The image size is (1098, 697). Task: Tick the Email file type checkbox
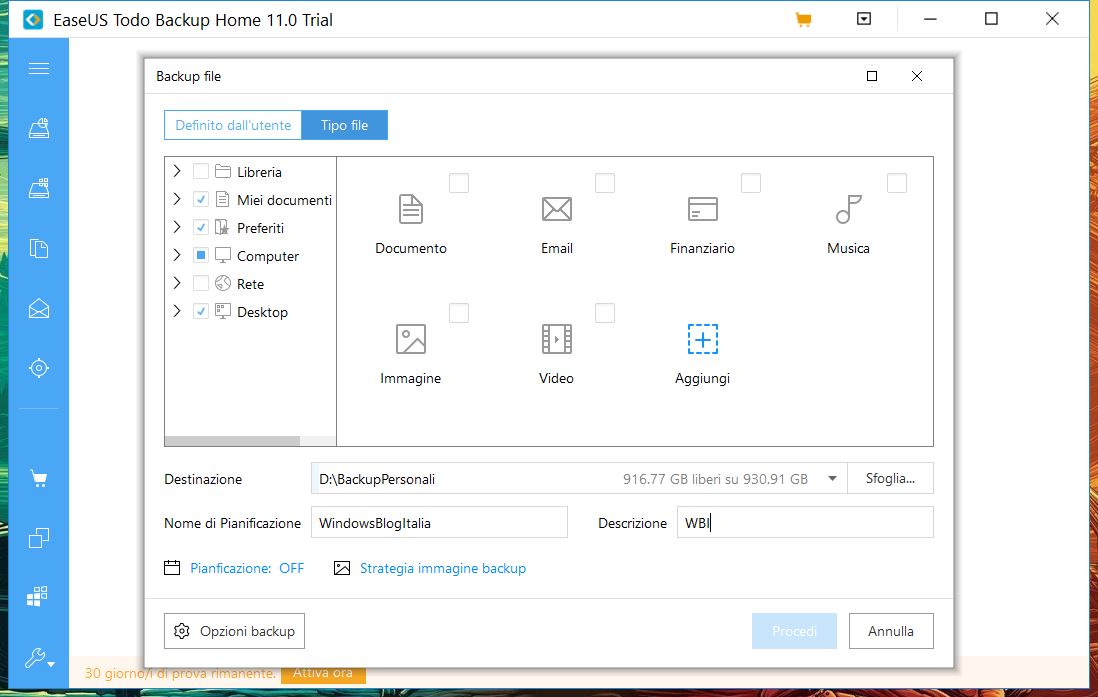tap(605, 183)
